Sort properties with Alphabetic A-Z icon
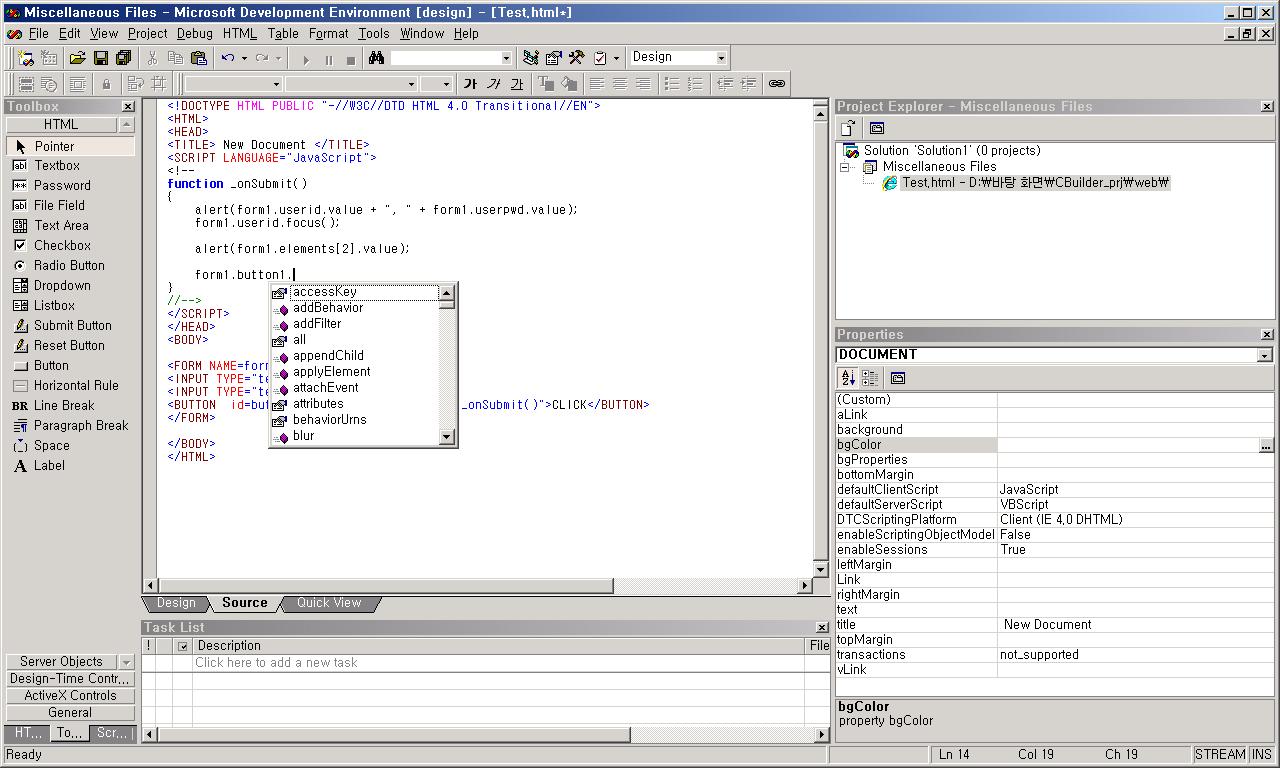1280x768 pixels. pyautogui.click(x=847, y=378)
